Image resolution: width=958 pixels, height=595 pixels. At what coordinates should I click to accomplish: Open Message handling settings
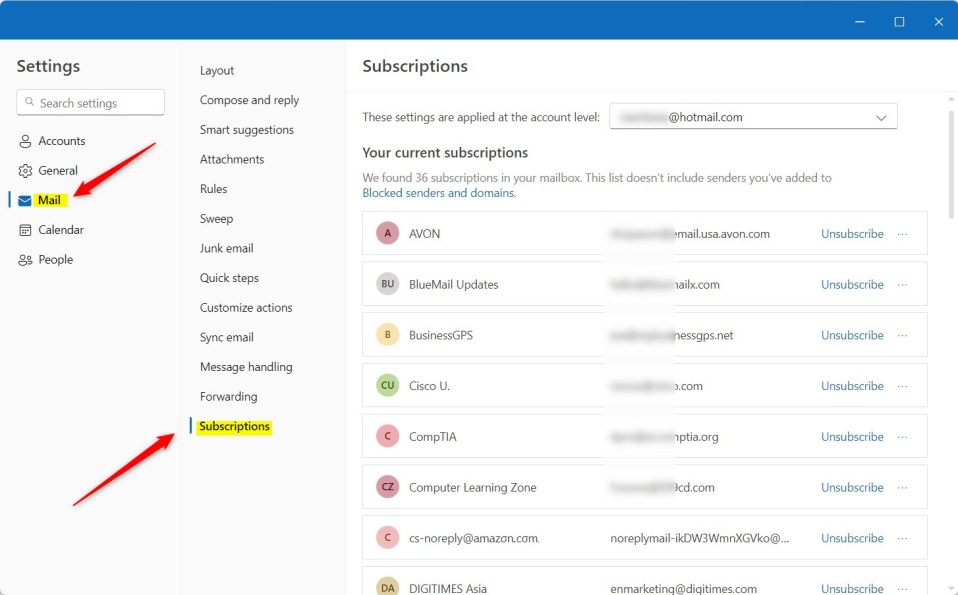[x=246, y=367]
